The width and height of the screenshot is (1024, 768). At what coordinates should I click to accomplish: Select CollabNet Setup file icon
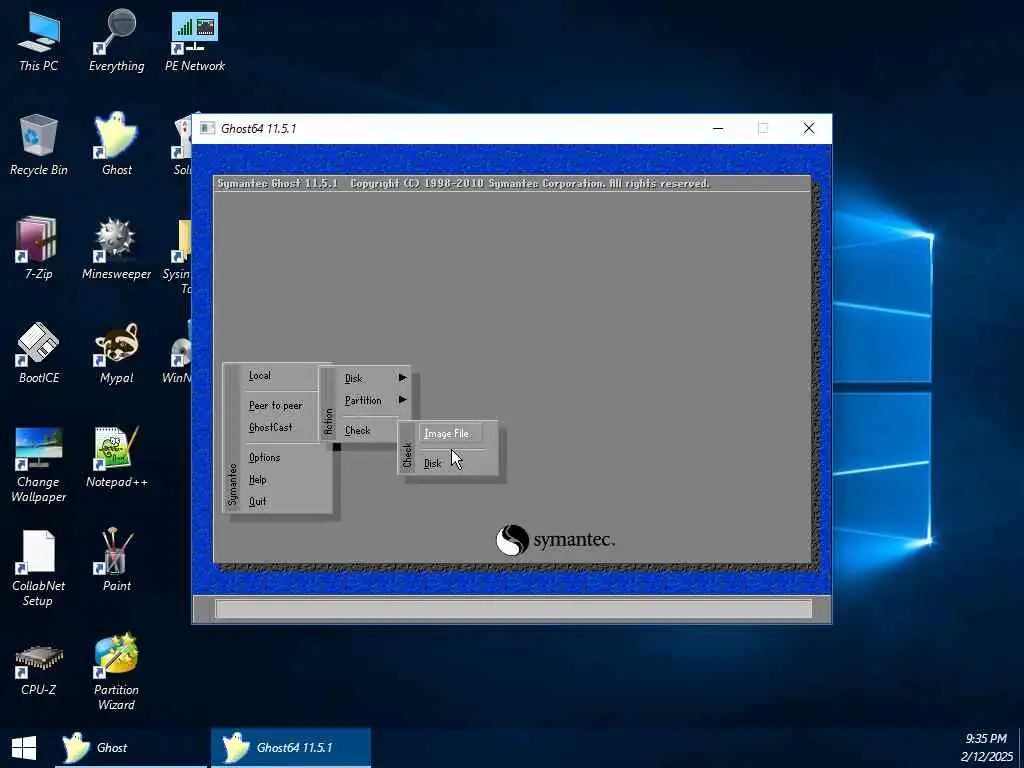pyautogui.click(x=39, y=569)
